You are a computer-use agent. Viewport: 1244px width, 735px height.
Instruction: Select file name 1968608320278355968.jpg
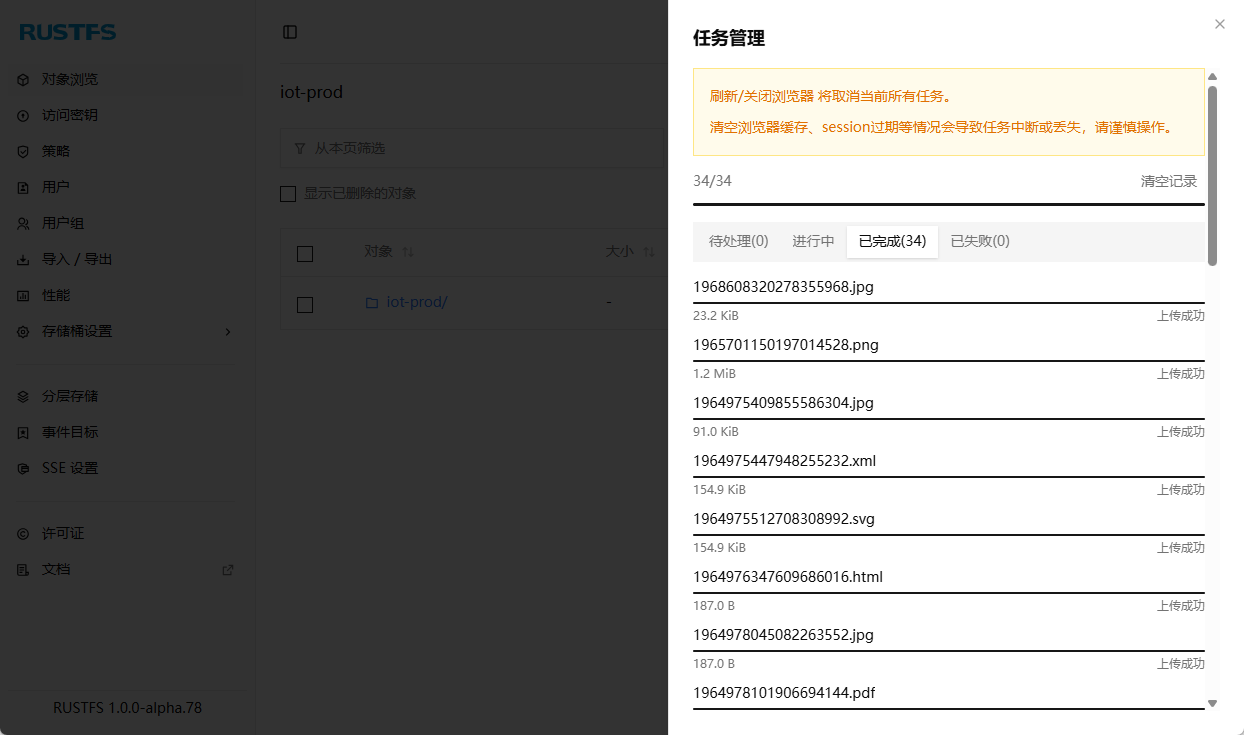(x=783, y=287)
